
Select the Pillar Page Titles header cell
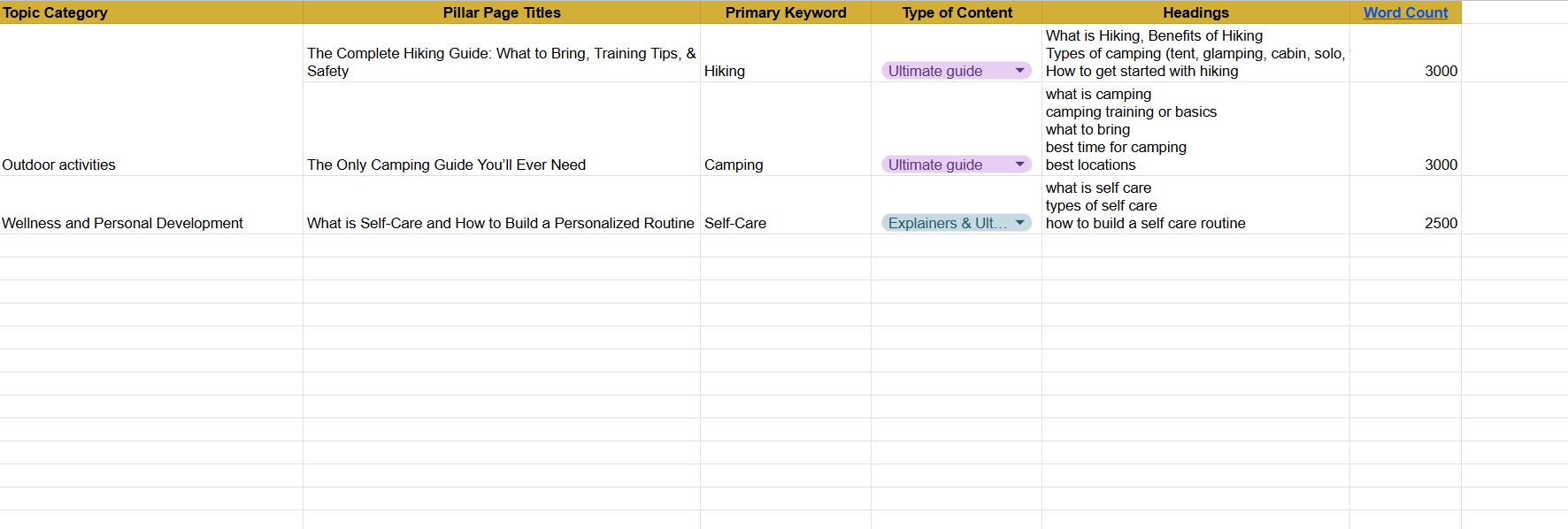pos(502,12)
